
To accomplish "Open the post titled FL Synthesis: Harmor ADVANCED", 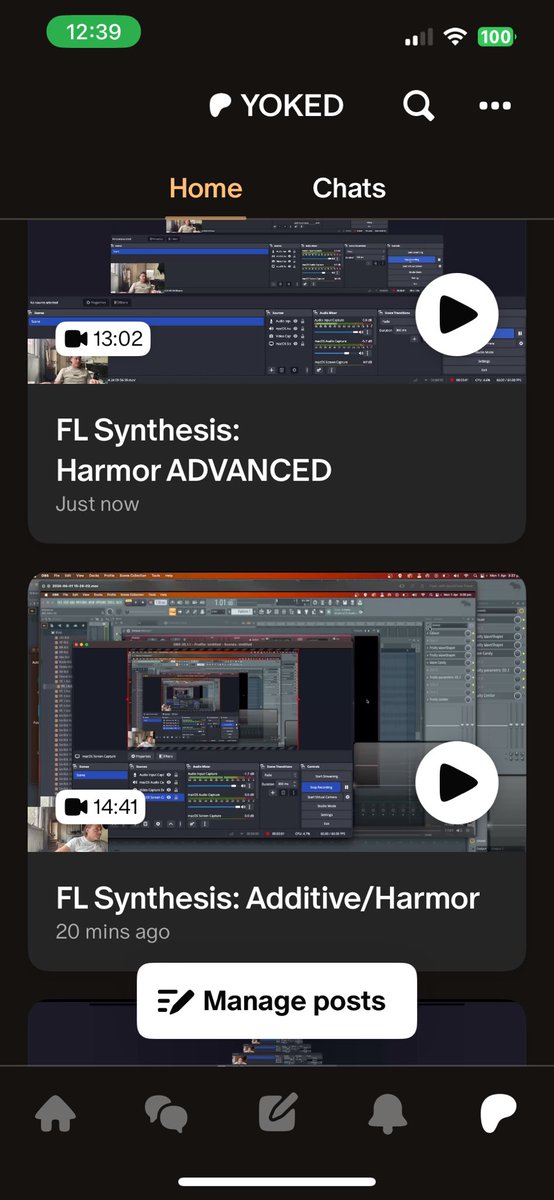I will tap(194, 450).
